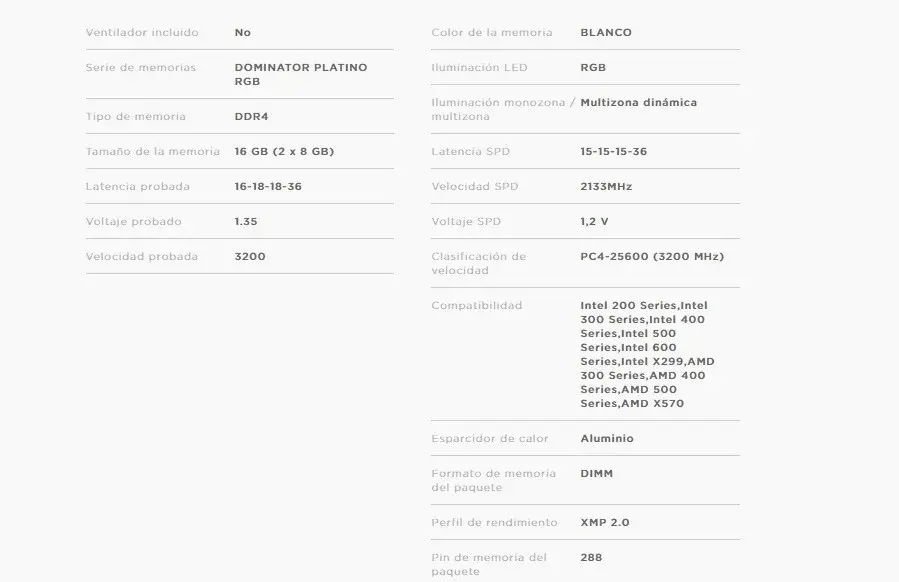Screen dimensions: 899x582
Task: Select the "Aluminio" heat spreader value
Action: [607, 439]
